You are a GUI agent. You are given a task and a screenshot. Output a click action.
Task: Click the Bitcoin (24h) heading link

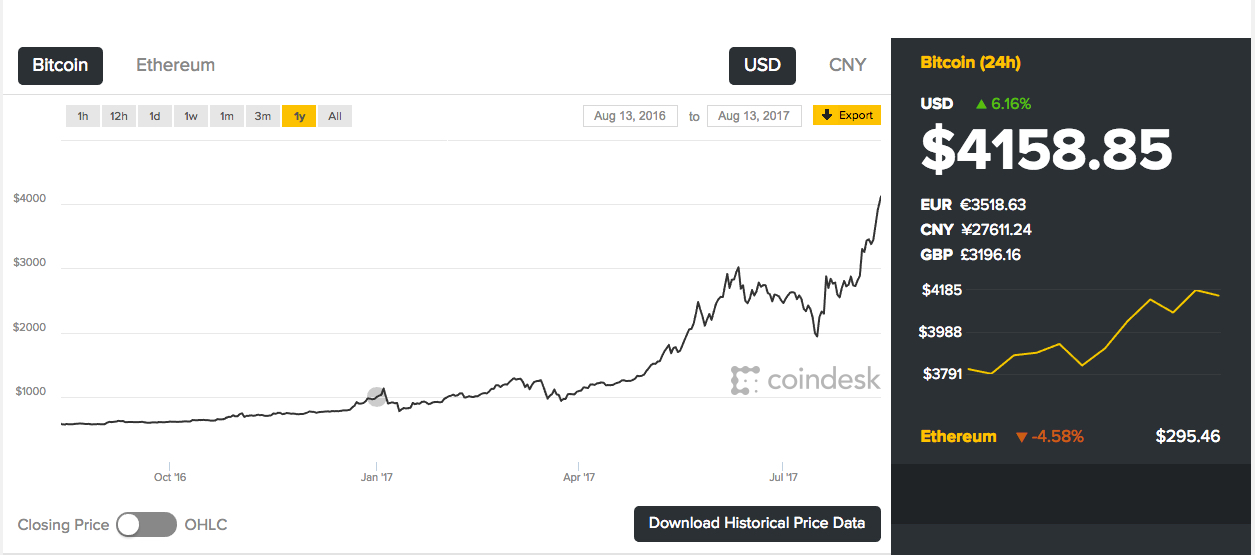[x=970, y=63]
